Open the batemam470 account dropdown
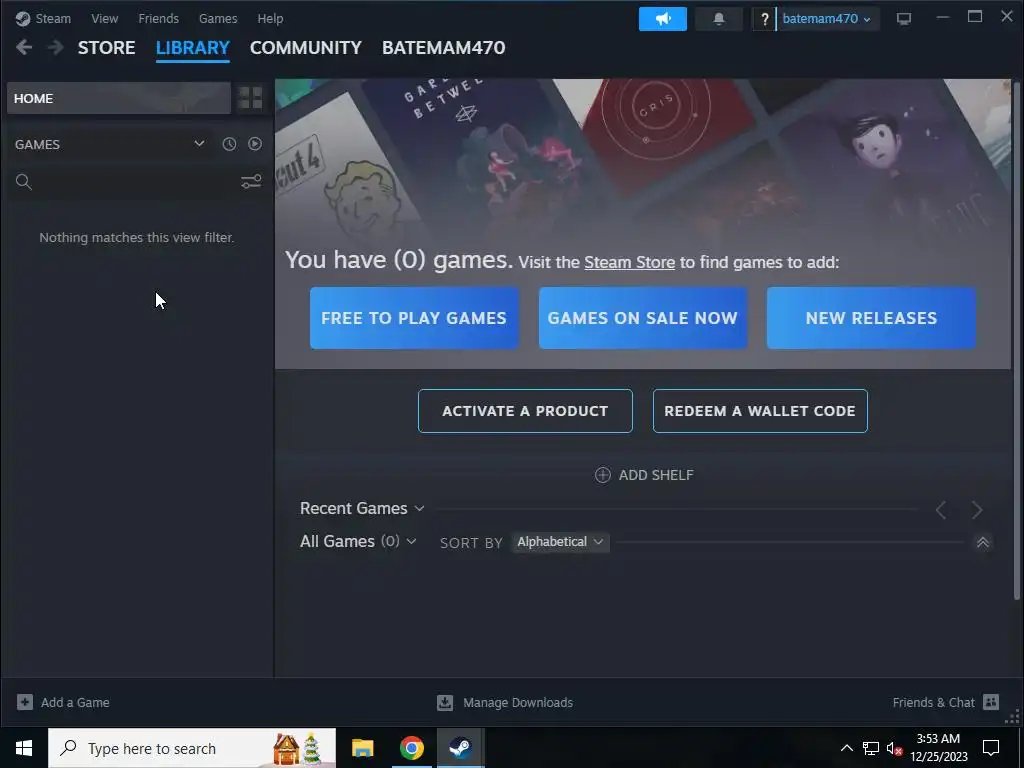This screenshot has height=768, width=1024. point(826,19)
